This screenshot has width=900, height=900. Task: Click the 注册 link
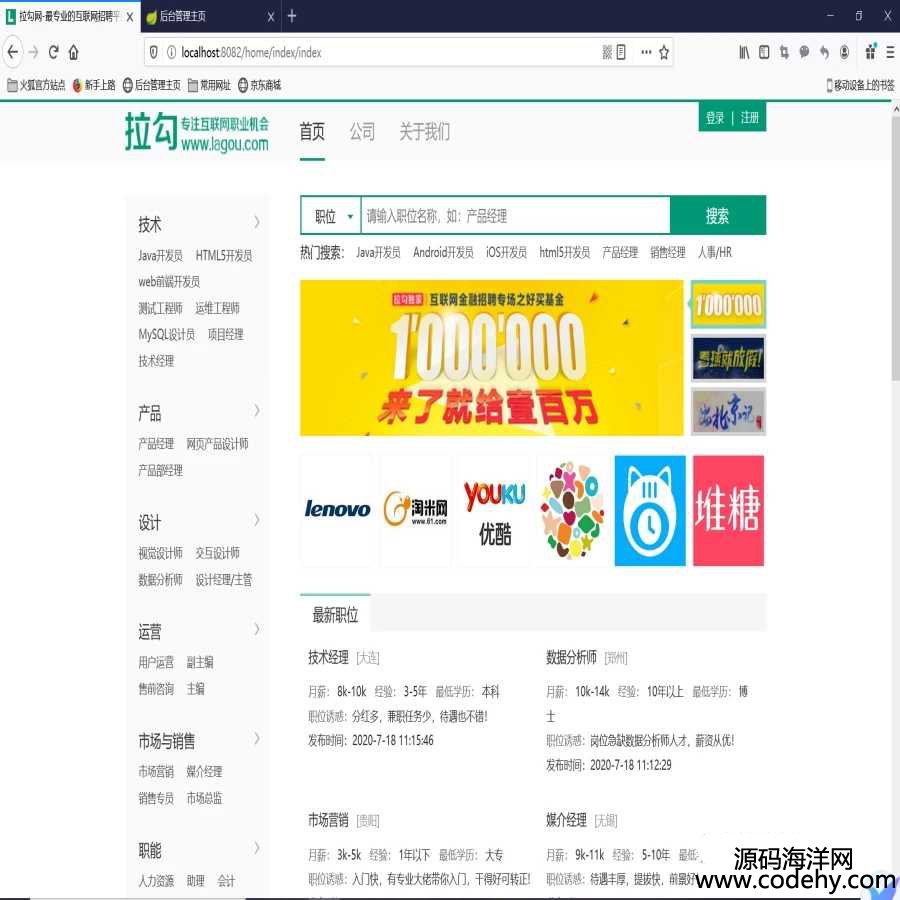coord(750,118)
